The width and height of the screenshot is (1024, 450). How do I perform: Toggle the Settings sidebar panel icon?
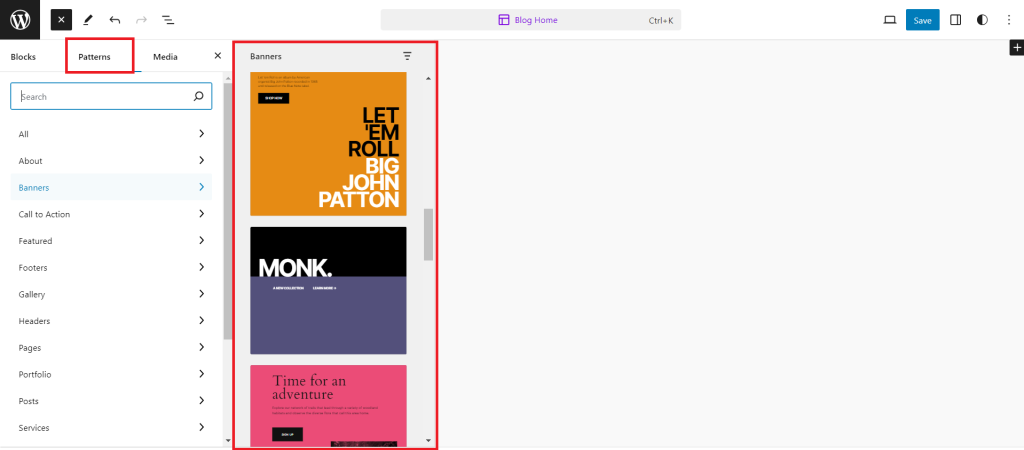(956, 20)
